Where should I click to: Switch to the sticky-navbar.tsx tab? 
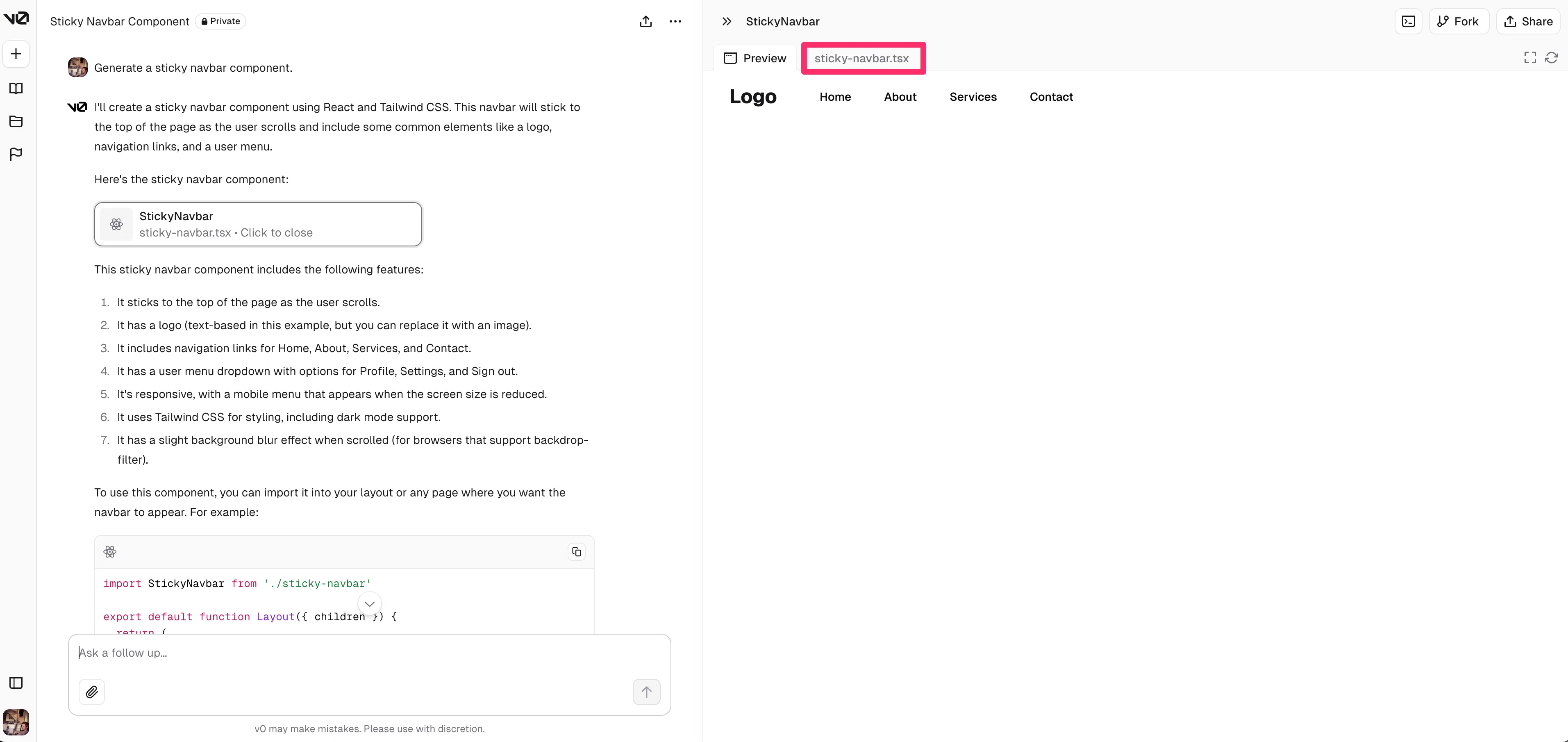[861, 59]
